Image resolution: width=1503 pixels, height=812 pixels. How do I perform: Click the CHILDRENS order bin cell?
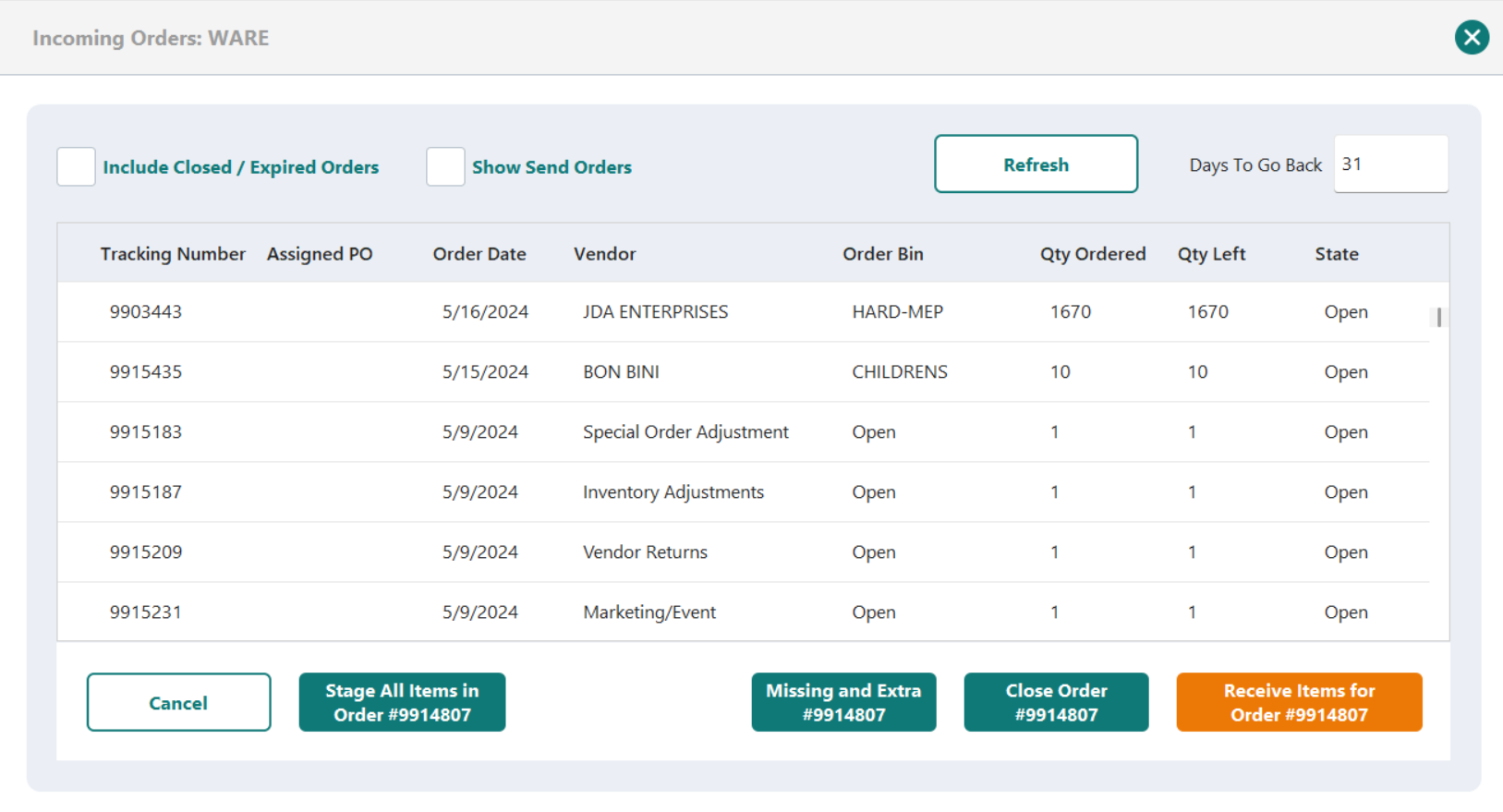coord(900,372)
